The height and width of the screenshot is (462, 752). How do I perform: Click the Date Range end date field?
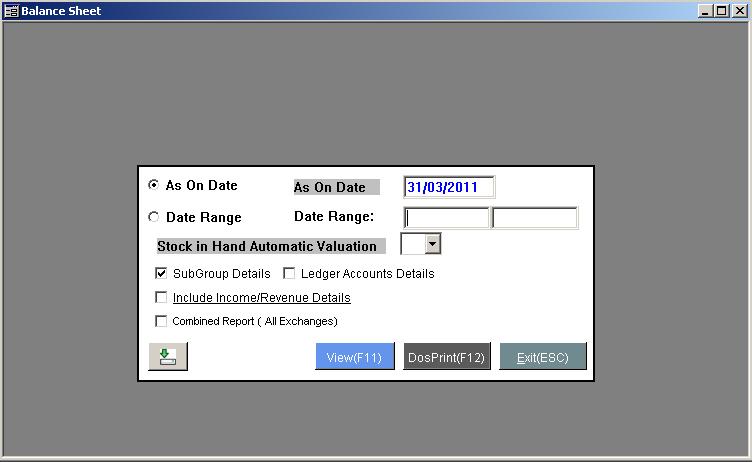tap(535, 218)
